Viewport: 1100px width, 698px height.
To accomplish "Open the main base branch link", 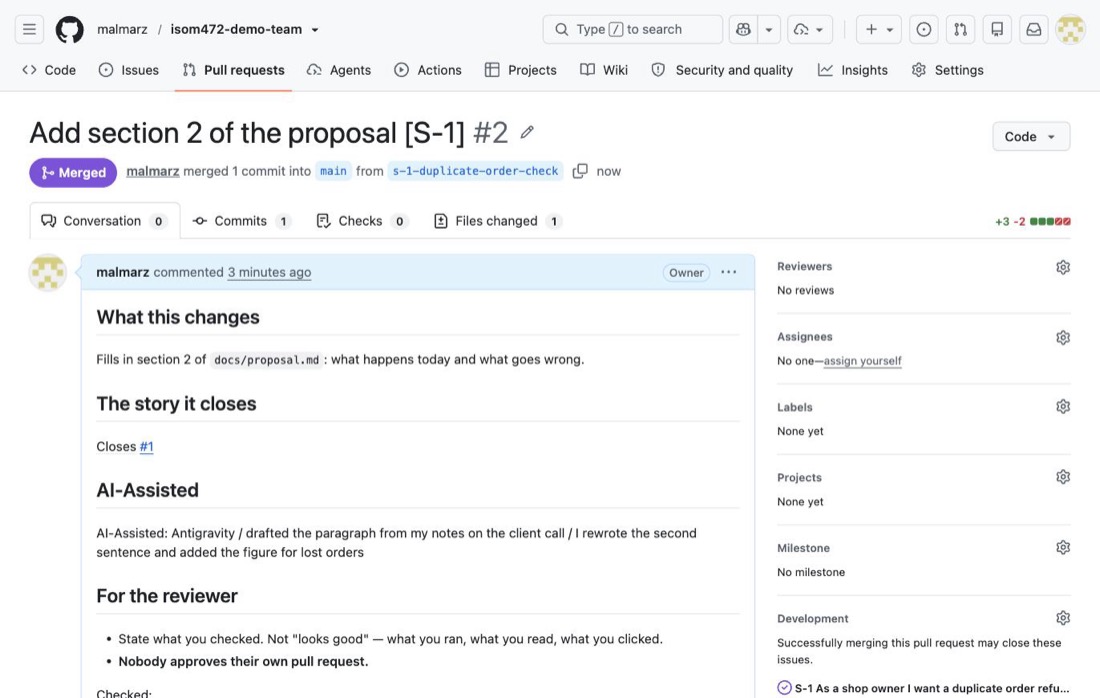I will (333, 171).
